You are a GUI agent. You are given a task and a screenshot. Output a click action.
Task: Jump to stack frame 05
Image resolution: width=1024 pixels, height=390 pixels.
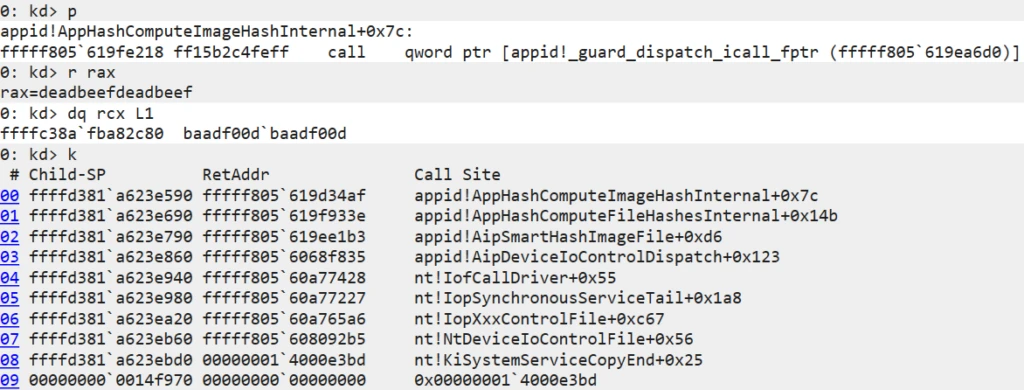point(10,299)
